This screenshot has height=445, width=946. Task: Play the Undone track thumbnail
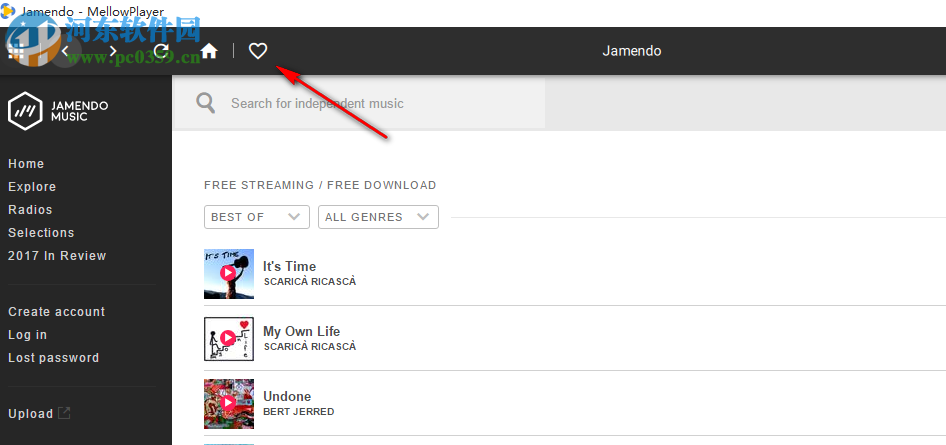tap(228, 403)
